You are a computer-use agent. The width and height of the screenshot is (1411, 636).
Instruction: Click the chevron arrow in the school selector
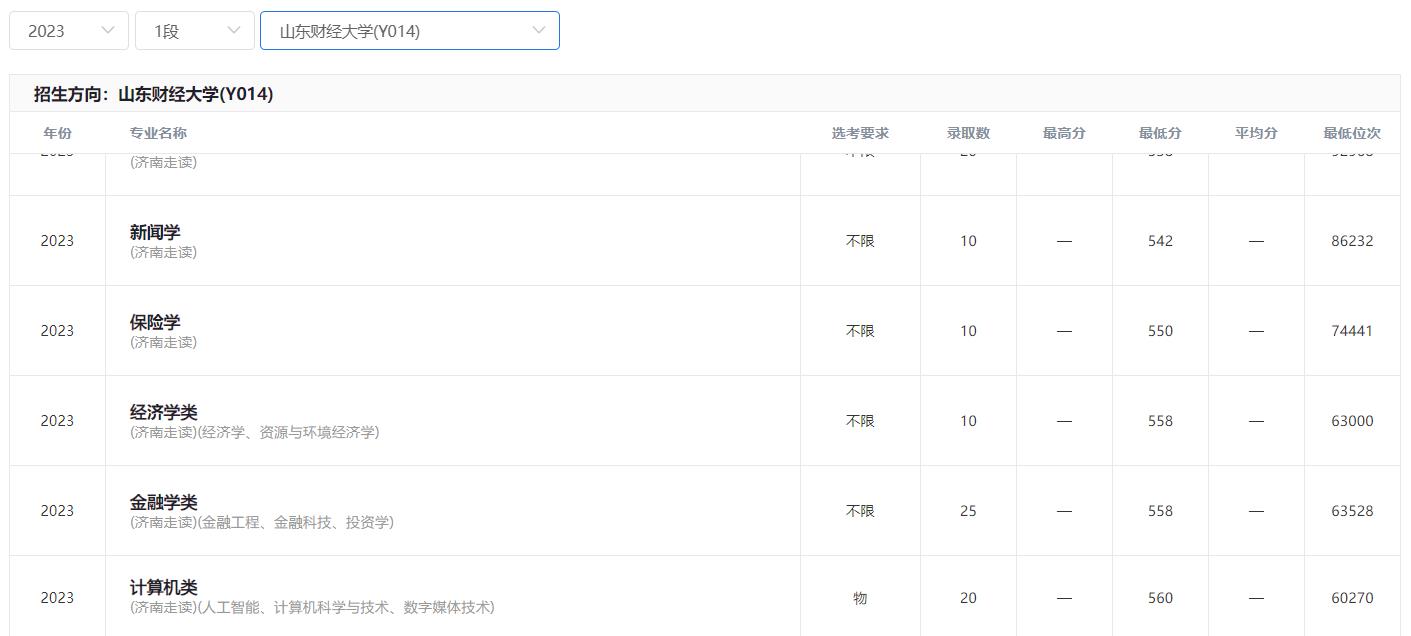click(539, 30)
